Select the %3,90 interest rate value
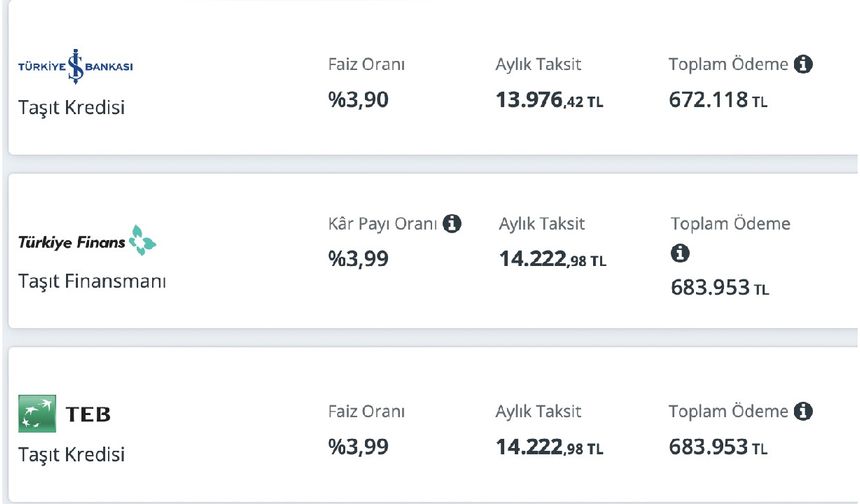The image size is (860, 504). coord(358,99)
